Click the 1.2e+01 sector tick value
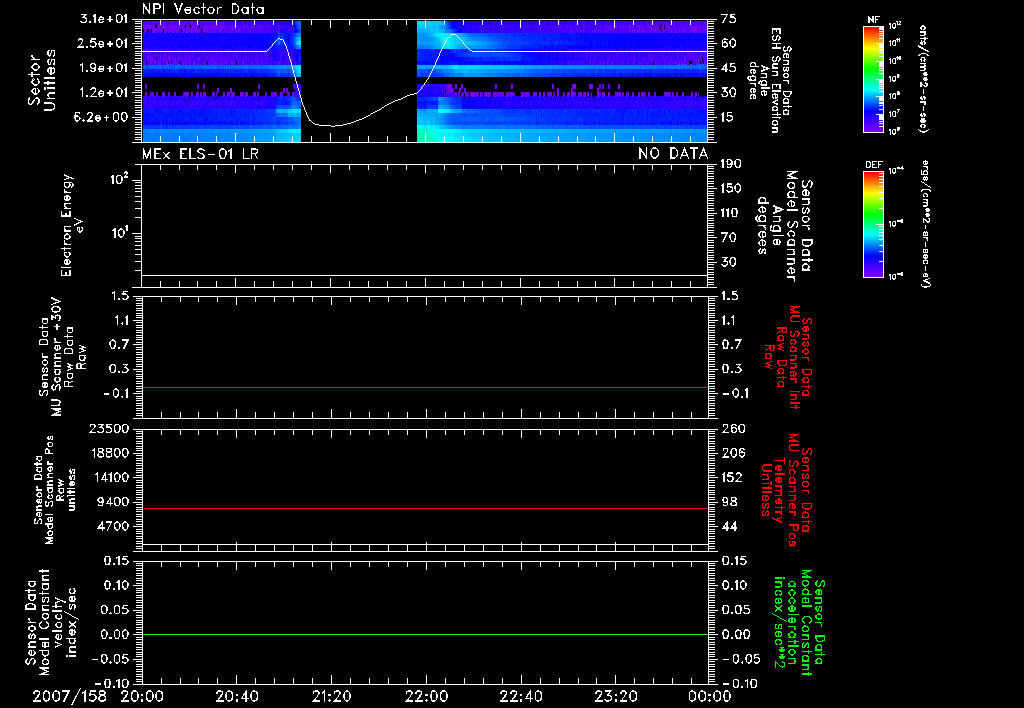Image resolution: width=1024 pixels, height=708 pixels. 103,93
